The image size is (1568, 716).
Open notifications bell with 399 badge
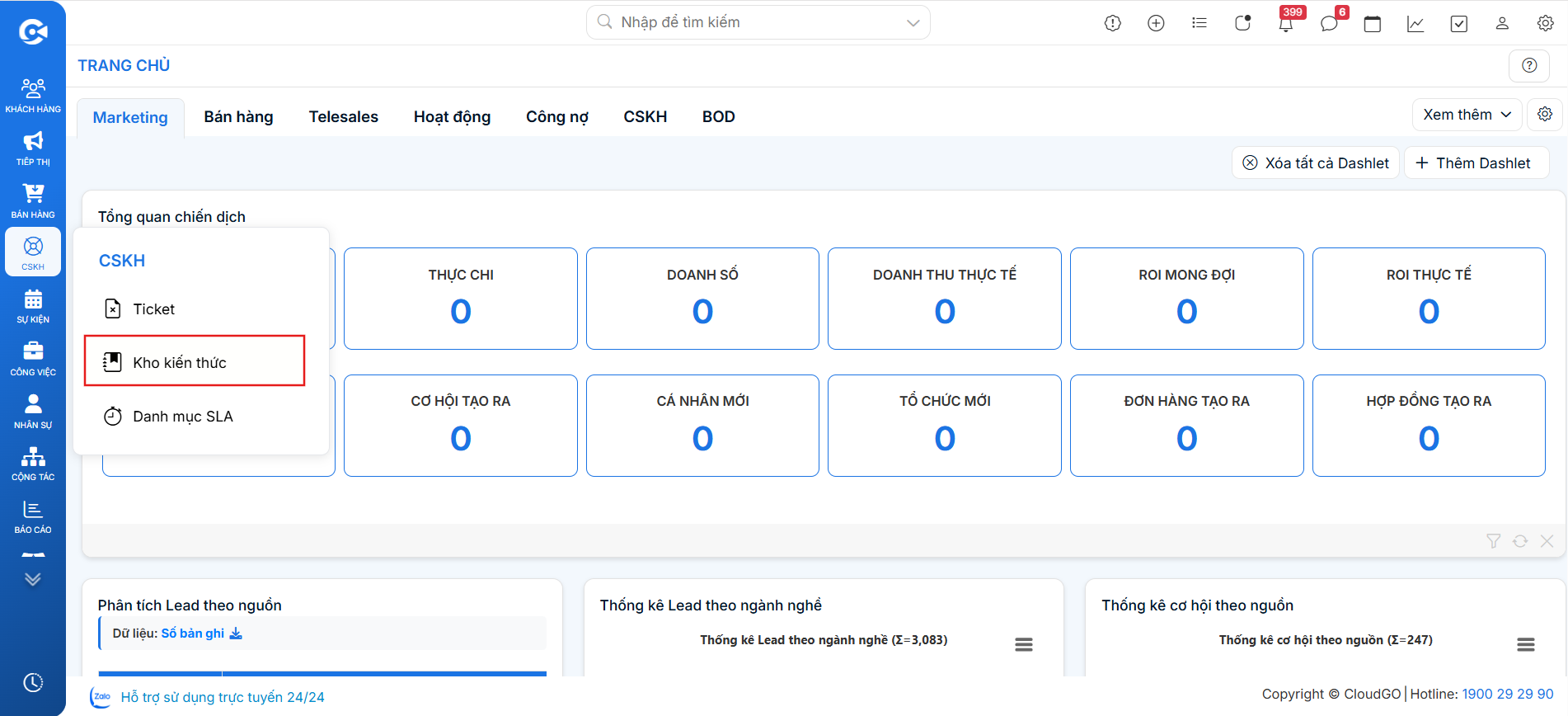click(1286, 23)
